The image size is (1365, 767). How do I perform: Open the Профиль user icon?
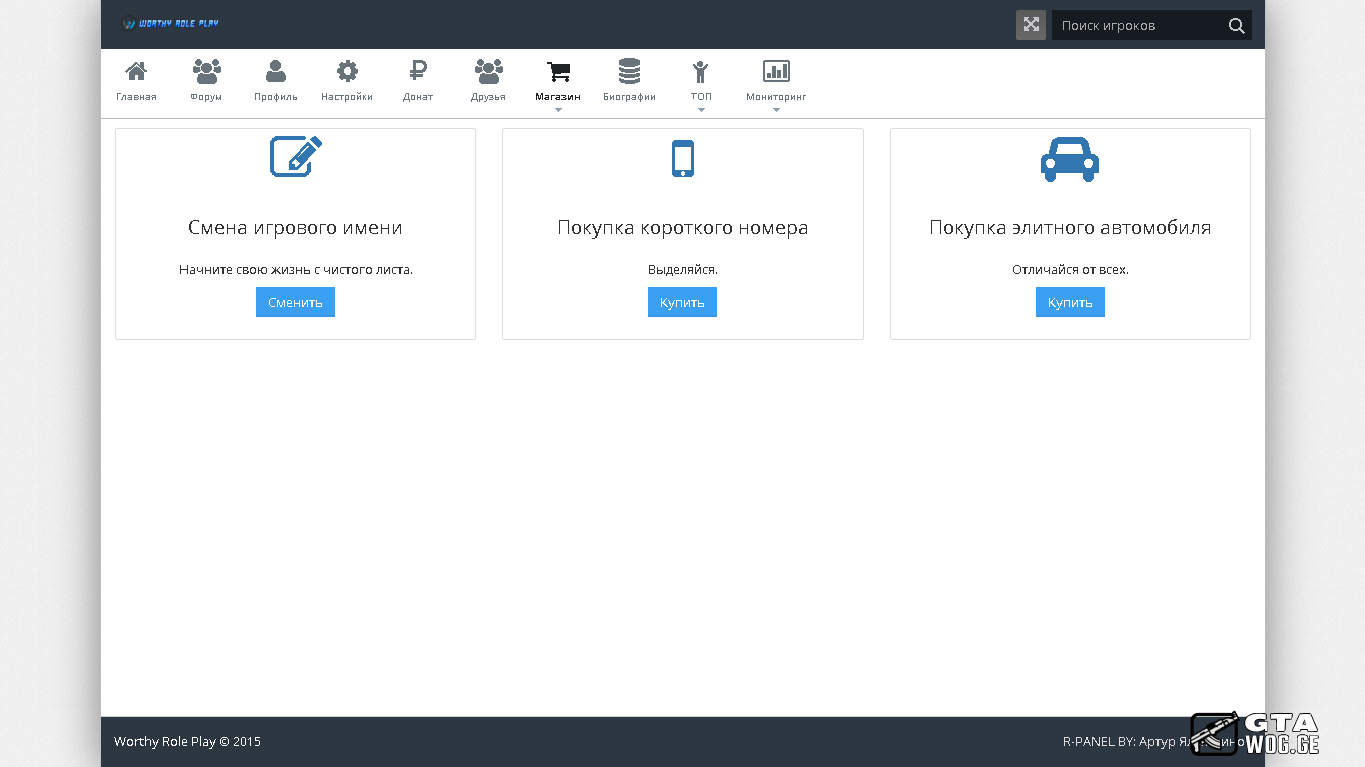pyautogui.click(x=276, y=72)
